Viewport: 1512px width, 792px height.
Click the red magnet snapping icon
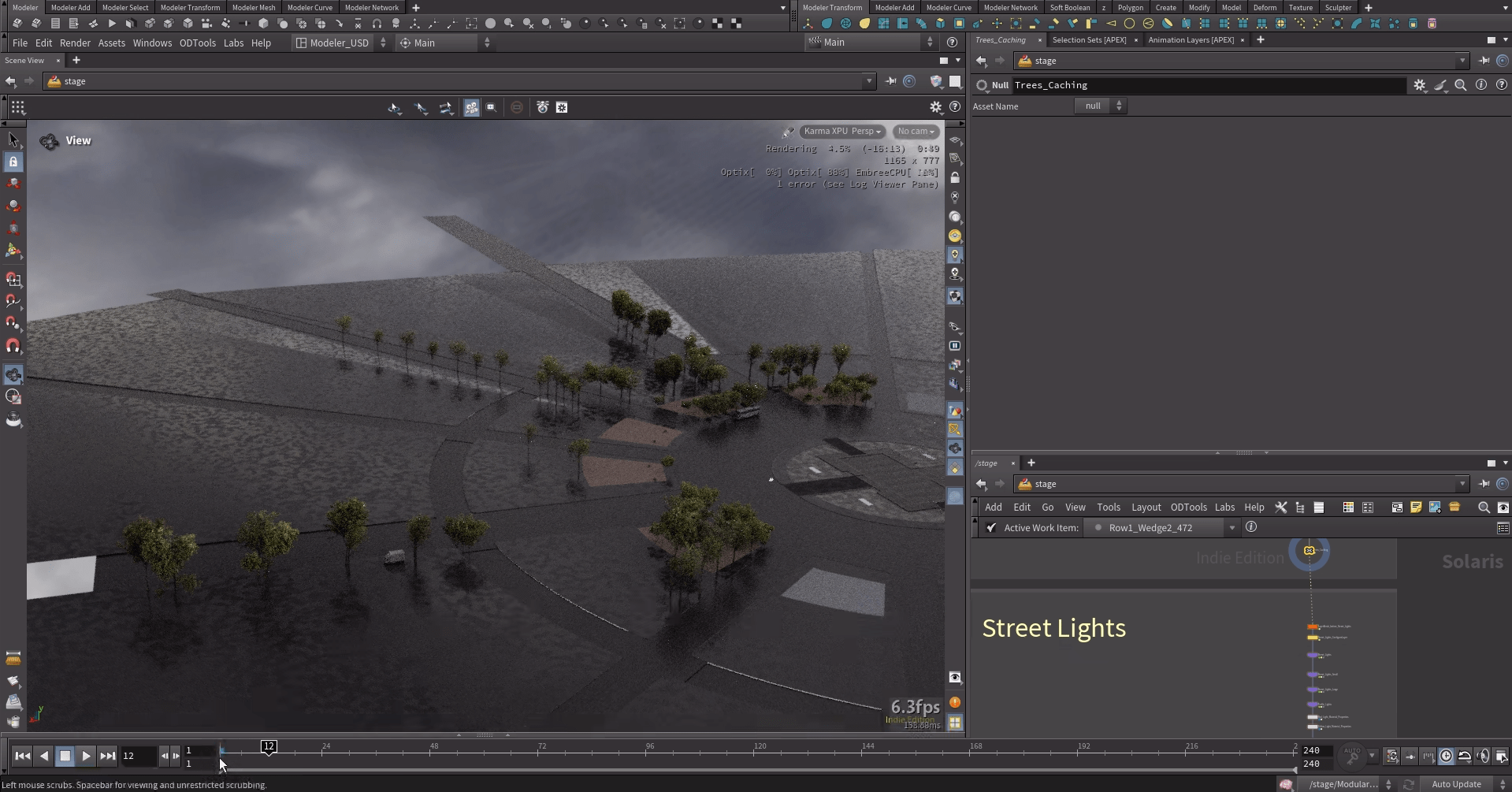(x=13, y=346)
